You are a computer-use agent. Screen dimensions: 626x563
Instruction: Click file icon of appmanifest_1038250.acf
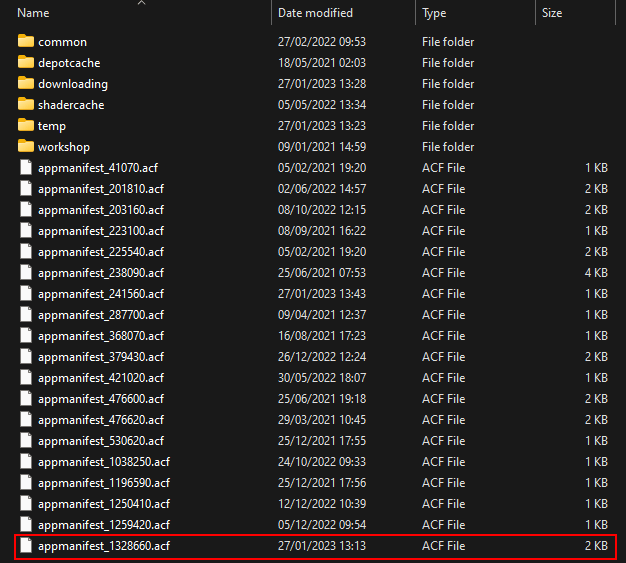(26, 462)
